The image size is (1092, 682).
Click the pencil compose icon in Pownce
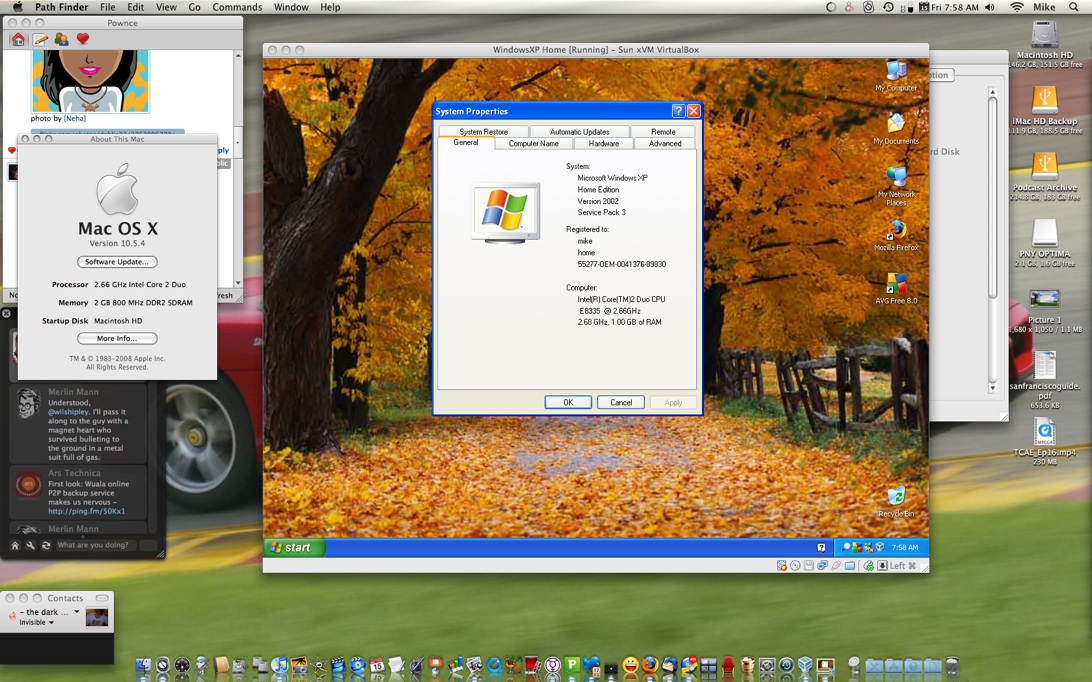40,40
